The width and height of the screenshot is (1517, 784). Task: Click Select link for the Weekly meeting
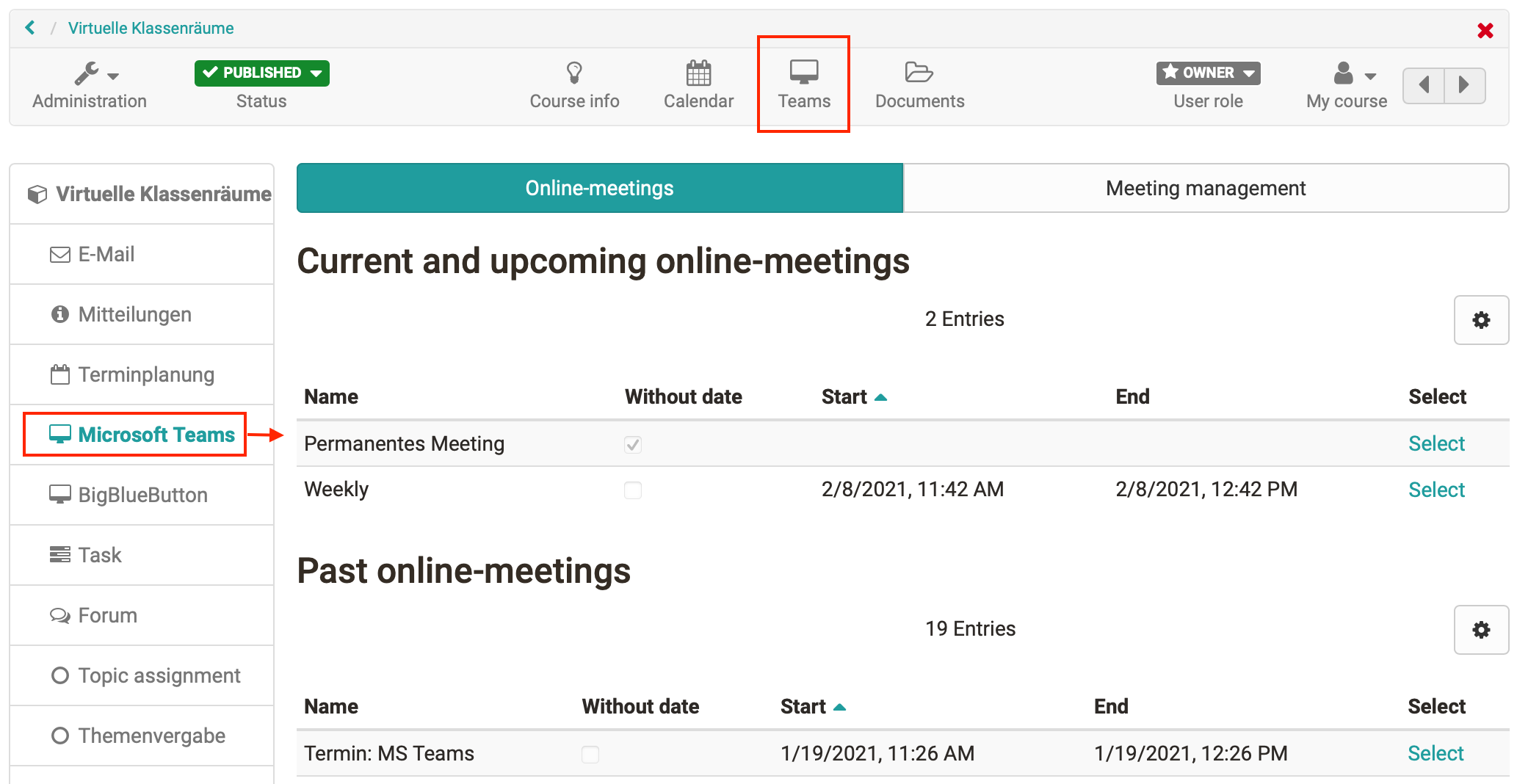point(1435,490)
